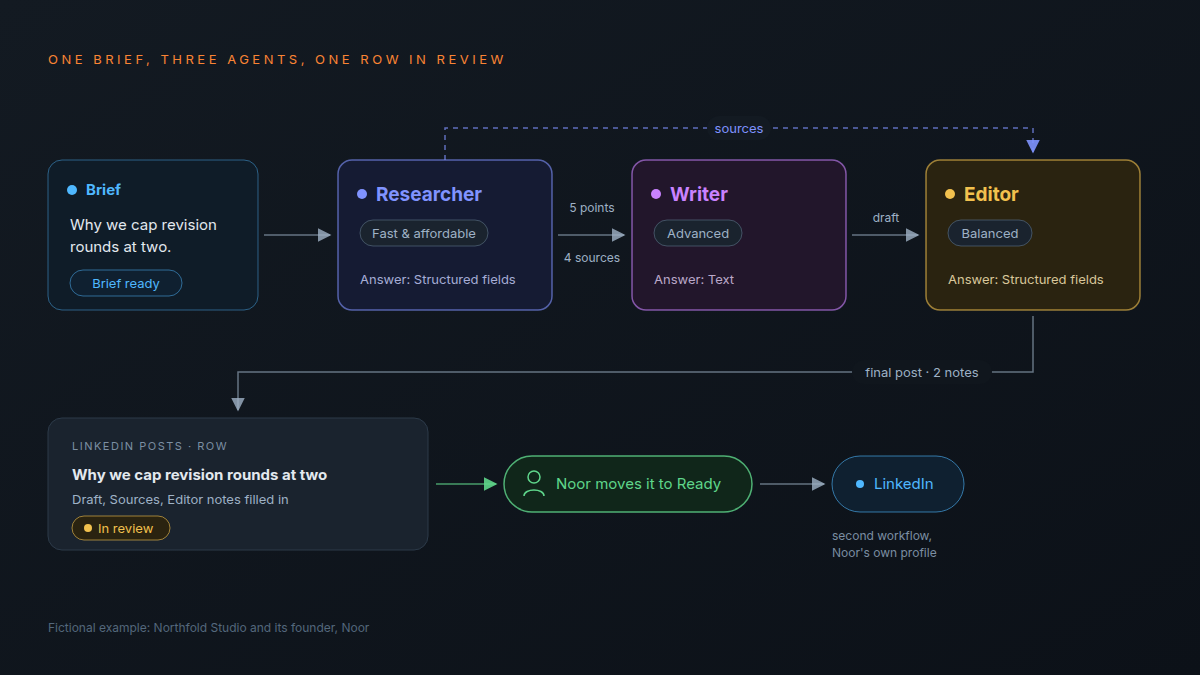1200x675 pixels.
Task: Click the purple dot beside Researcher
Action: click(x=362, y=194)
